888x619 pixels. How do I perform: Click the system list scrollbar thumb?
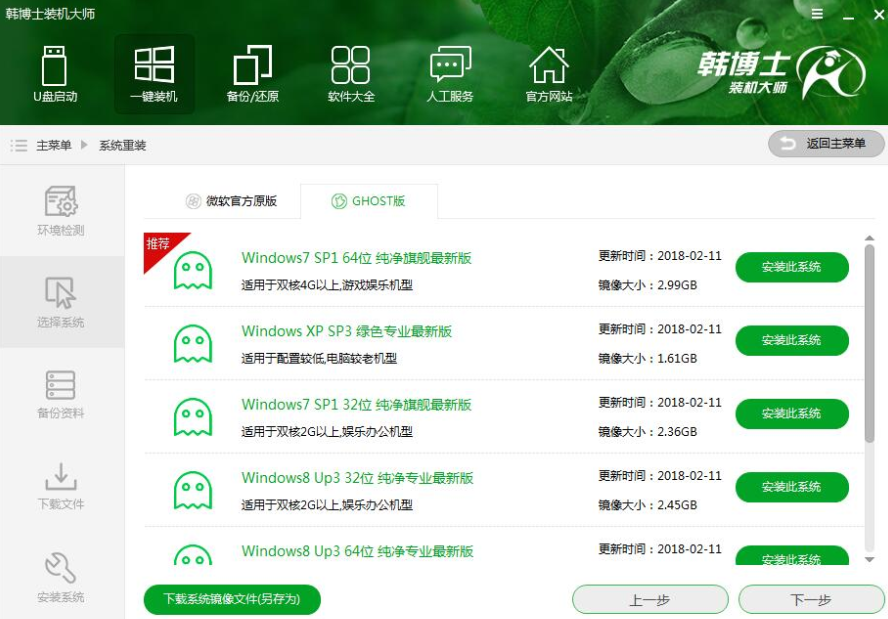[x=869, y=343]
